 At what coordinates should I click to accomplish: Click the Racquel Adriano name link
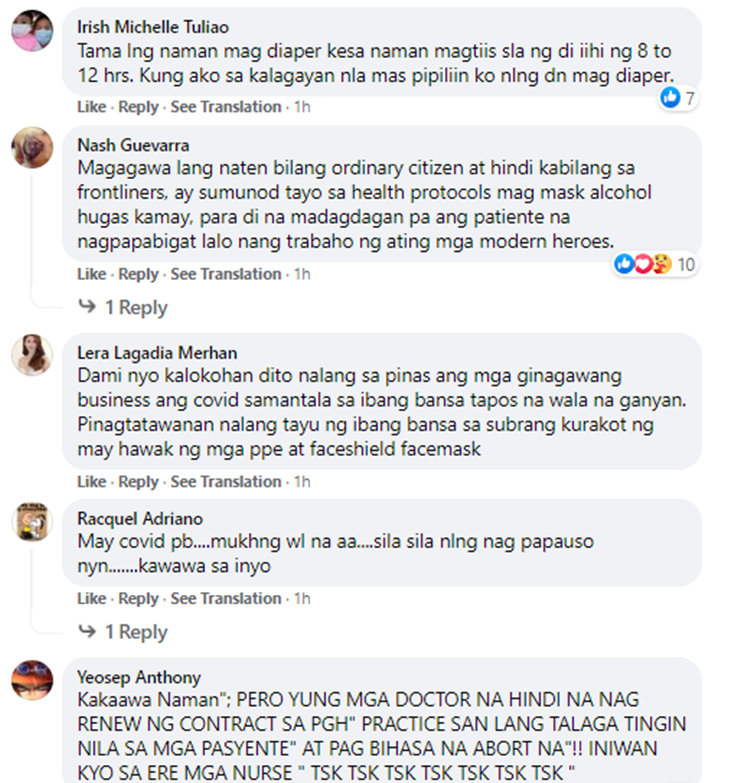[140, 519]
